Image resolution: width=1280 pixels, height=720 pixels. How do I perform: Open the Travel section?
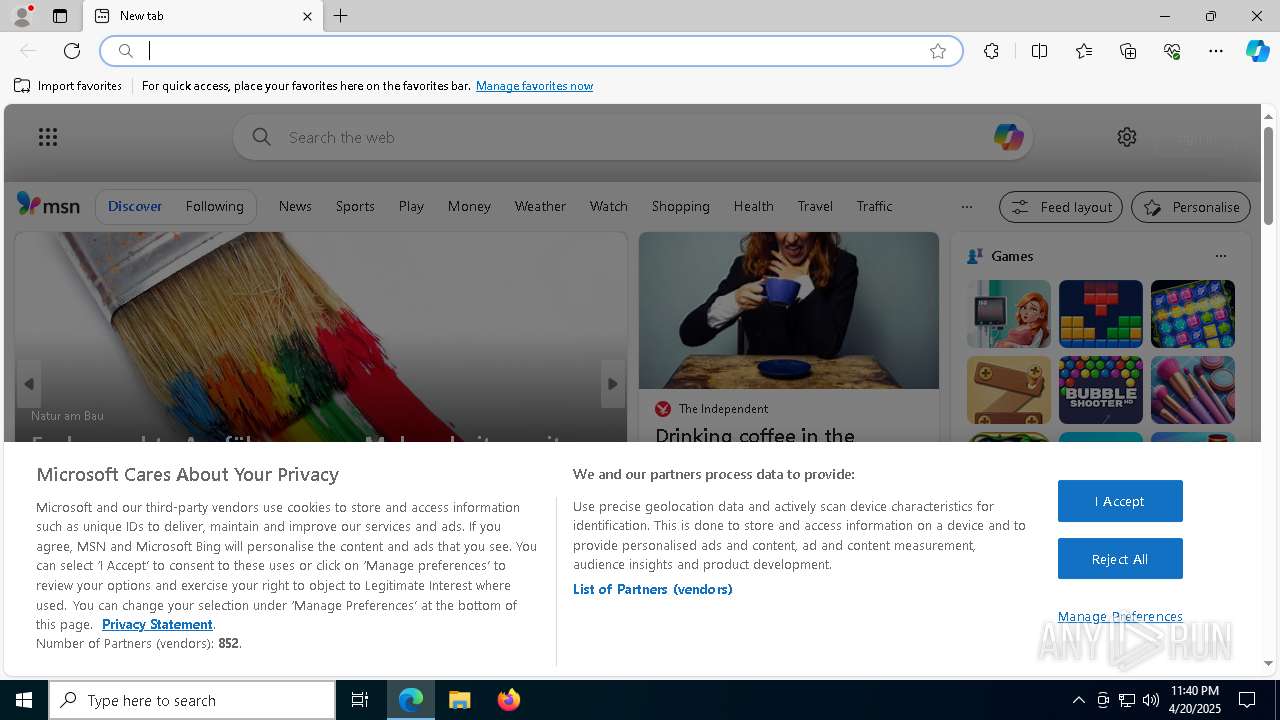[815, 206]
